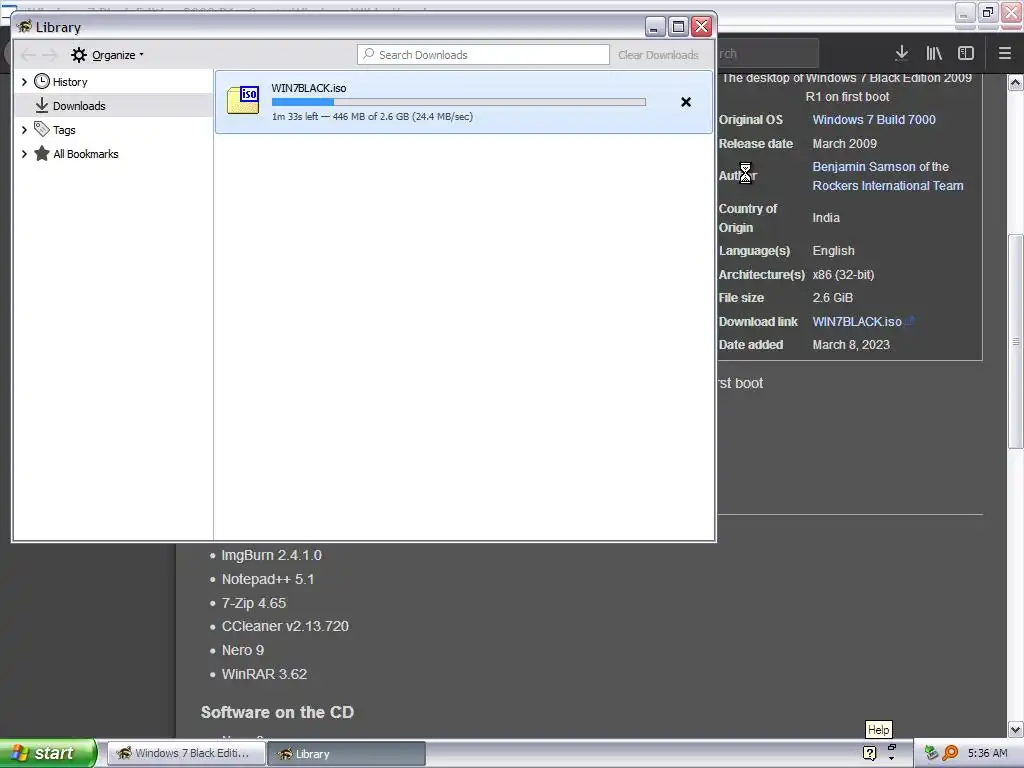Screen dimensions: 1024x768
Task: Switch to Windows 7 Black Edition taskbar item
Action: click(x=185, y=753)
